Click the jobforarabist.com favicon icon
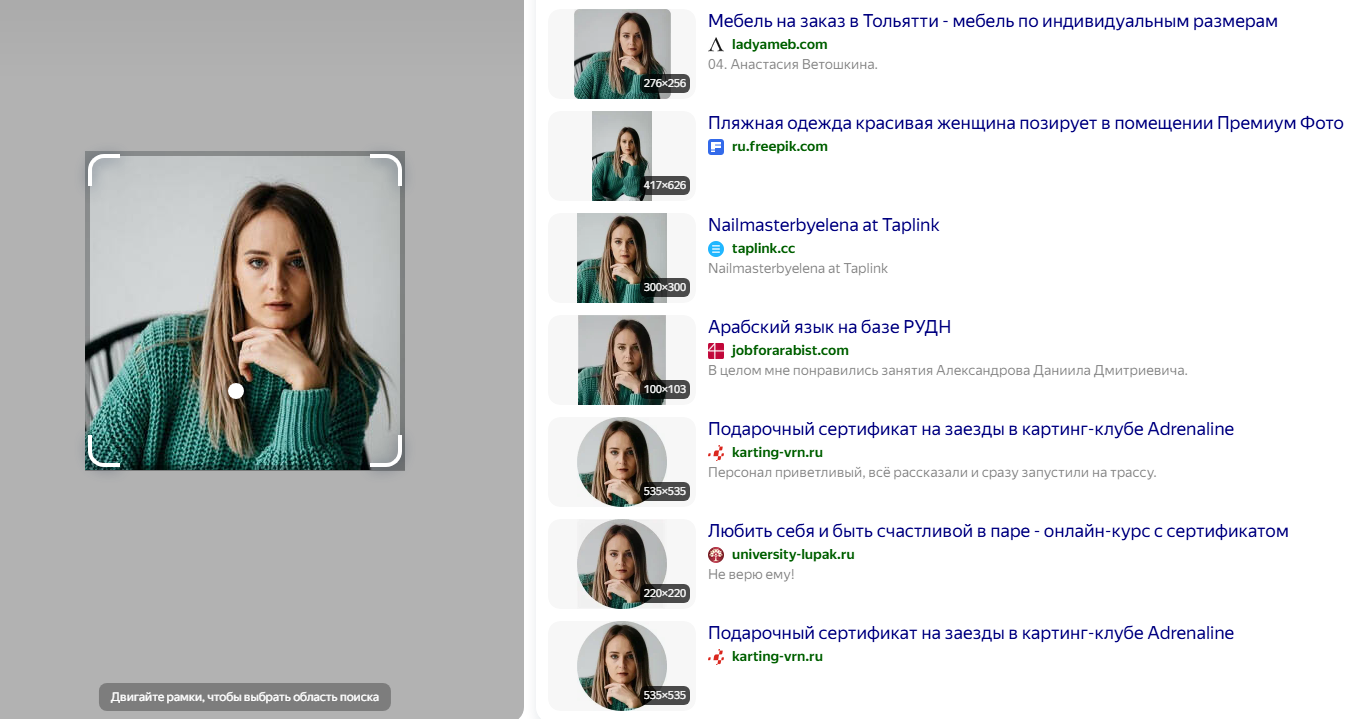This screenshot has width=1355, height=719. 716,351
